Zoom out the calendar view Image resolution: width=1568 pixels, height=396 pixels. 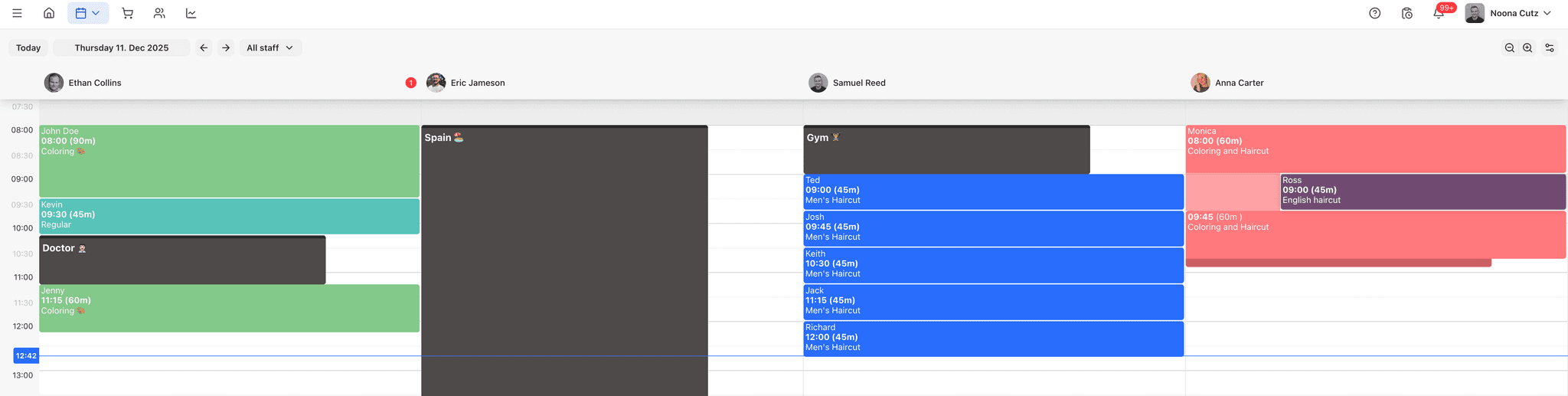point(1509,47)
